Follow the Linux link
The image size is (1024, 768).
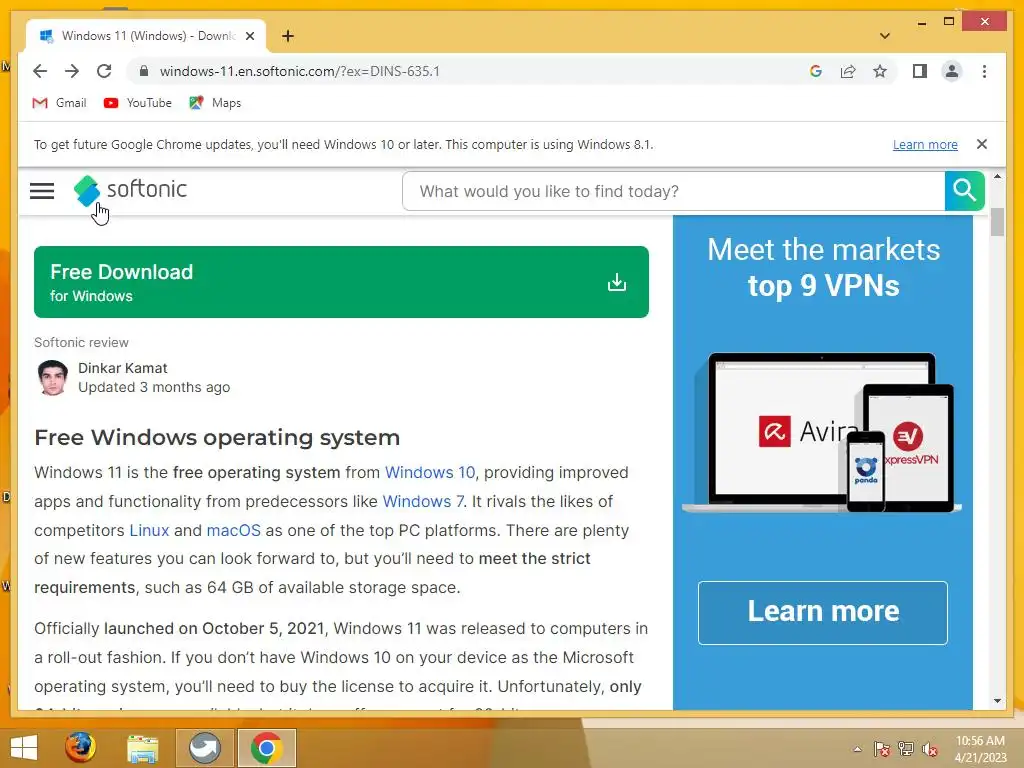(149, 530)
